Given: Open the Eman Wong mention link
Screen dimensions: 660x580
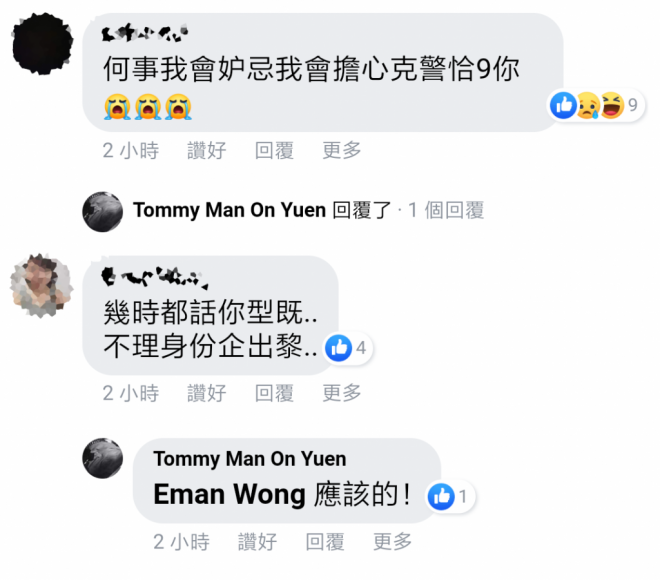Looking at the screenshot, I should click(x=229, y=494).
